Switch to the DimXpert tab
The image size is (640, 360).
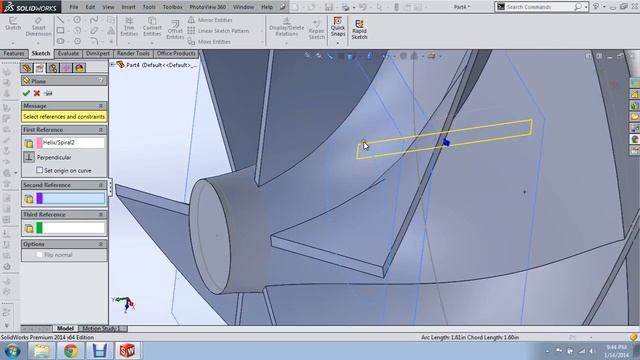(x=98, y=53)
